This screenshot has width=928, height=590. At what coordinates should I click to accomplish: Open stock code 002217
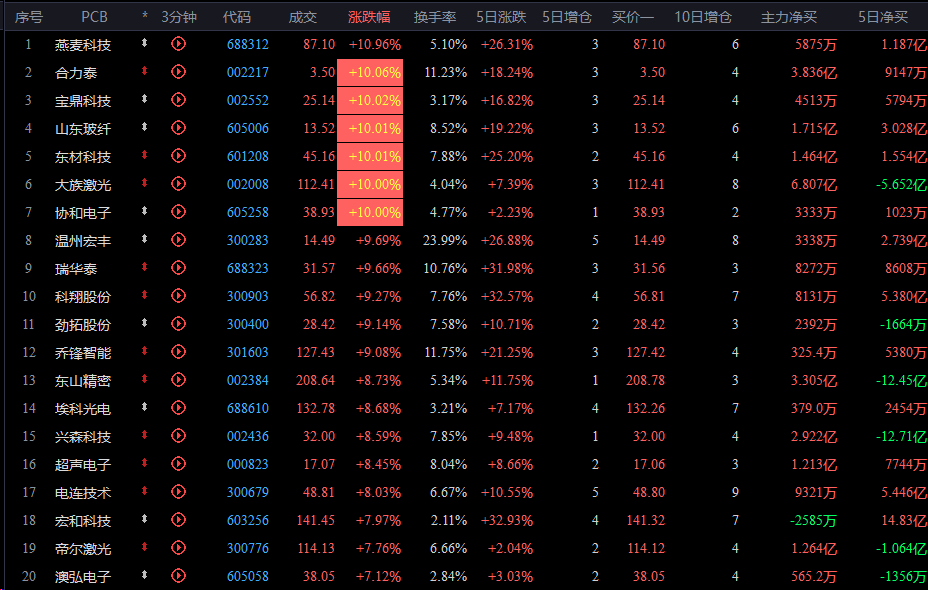[x=247, y=72]
